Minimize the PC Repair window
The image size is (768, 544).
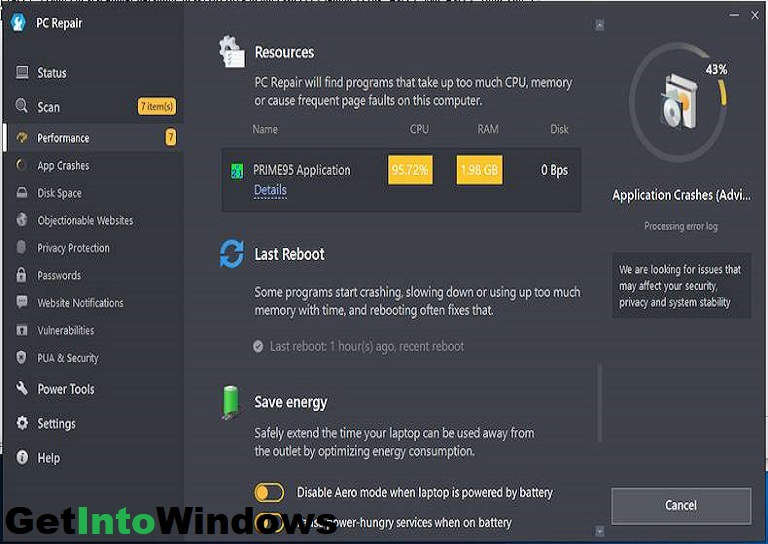734,15
